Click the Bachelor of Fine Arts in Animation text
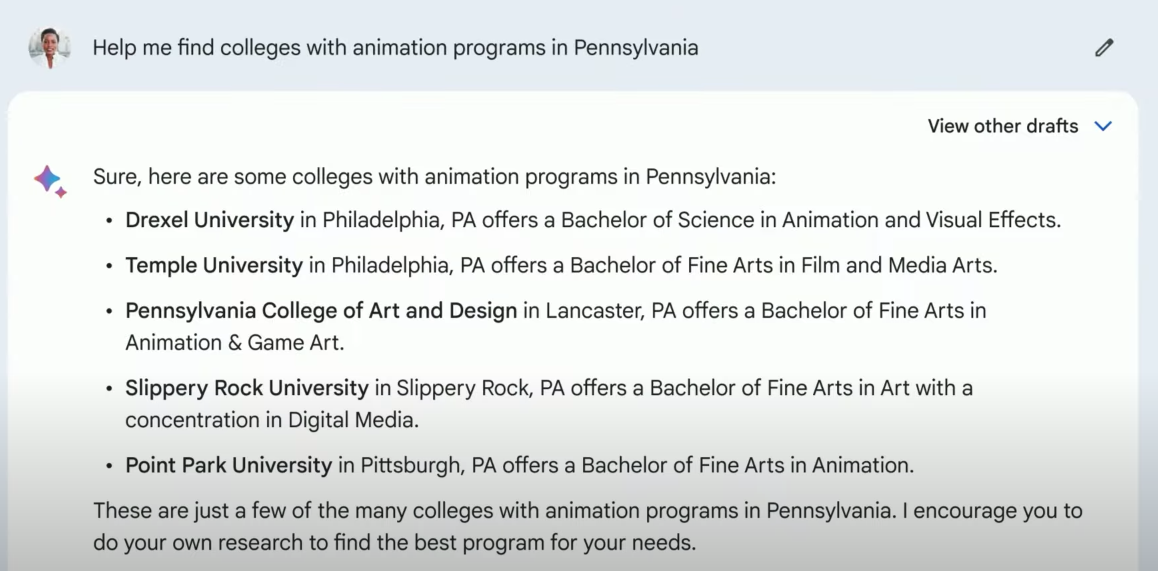Screen dimensions: 1158x571 point(748,465)
